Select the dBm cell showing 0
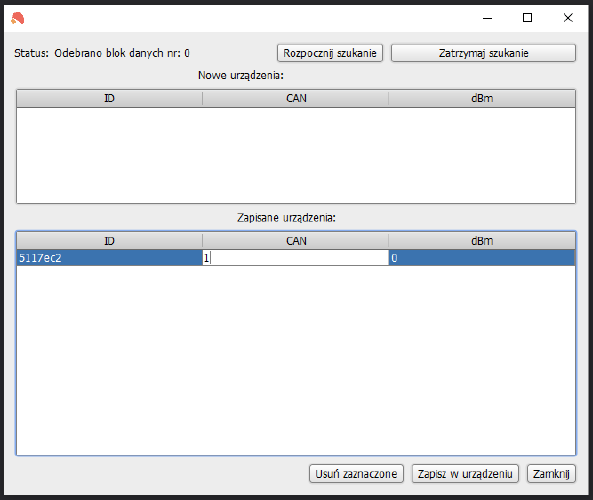593x500 pixels. [482, 258]
